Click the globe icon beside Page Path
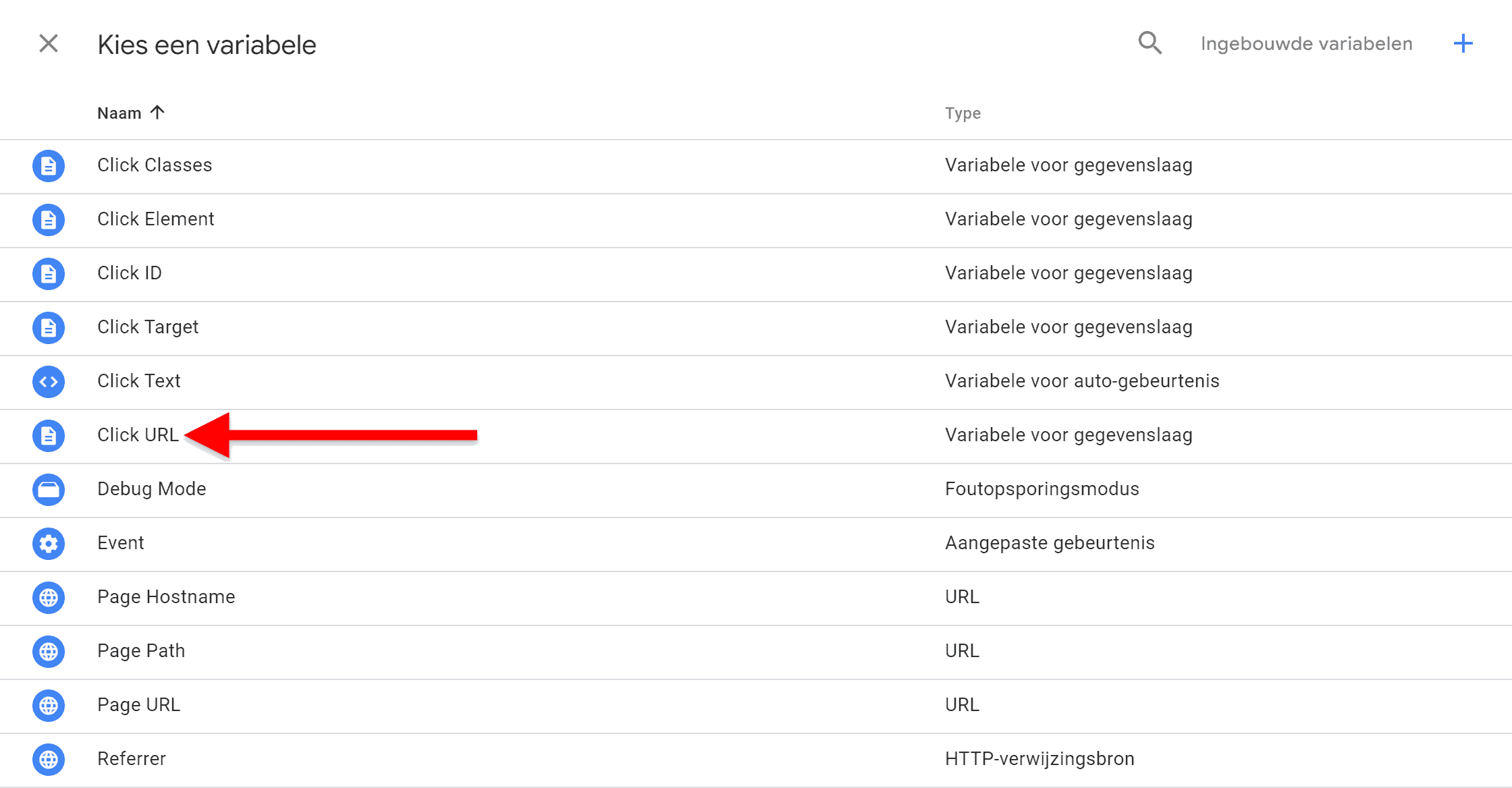The image size is (1512, 788). 48,652
